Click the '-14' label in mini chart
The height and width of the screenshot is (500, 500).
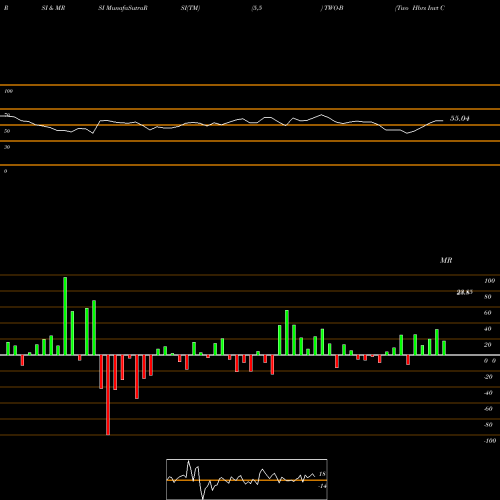(x=322, y=486)
